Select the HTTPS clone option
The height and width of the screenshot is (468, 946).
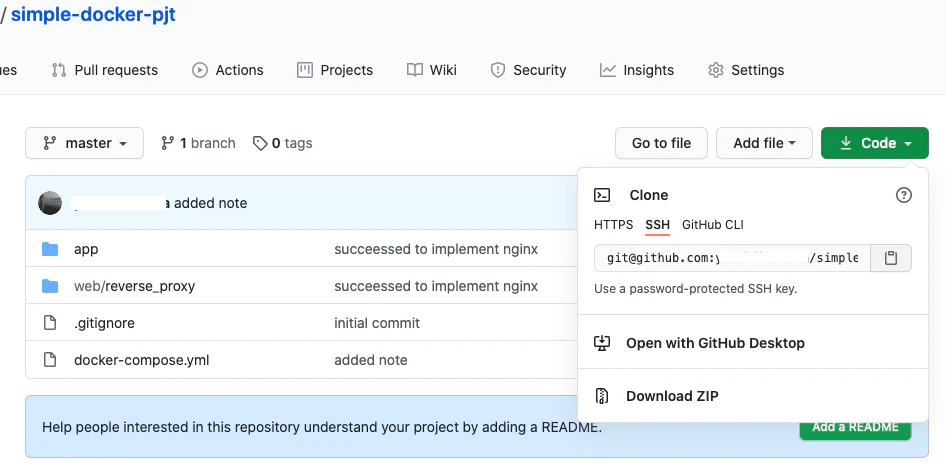tap(614, 225)
